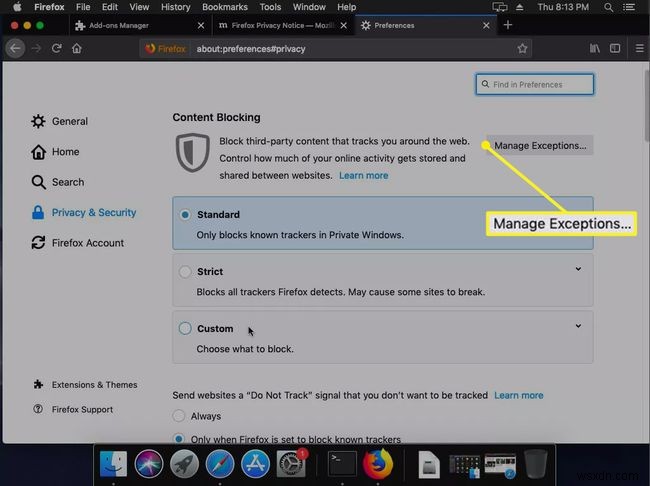Click the eject icon in menu bar

coord(519,7)
